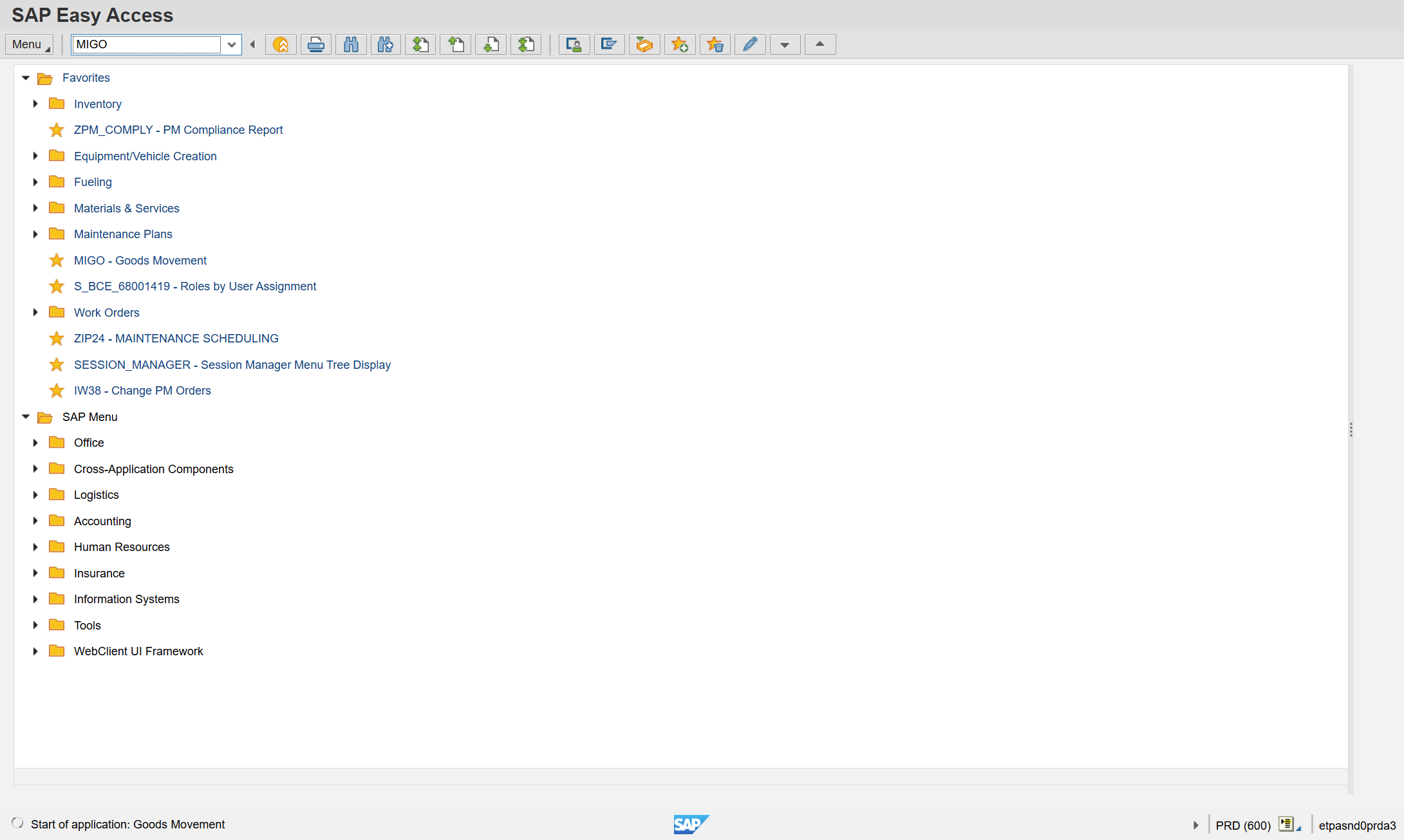Click the MIGO transaction code input field
1404x840 pixels.
pos(146,44)
